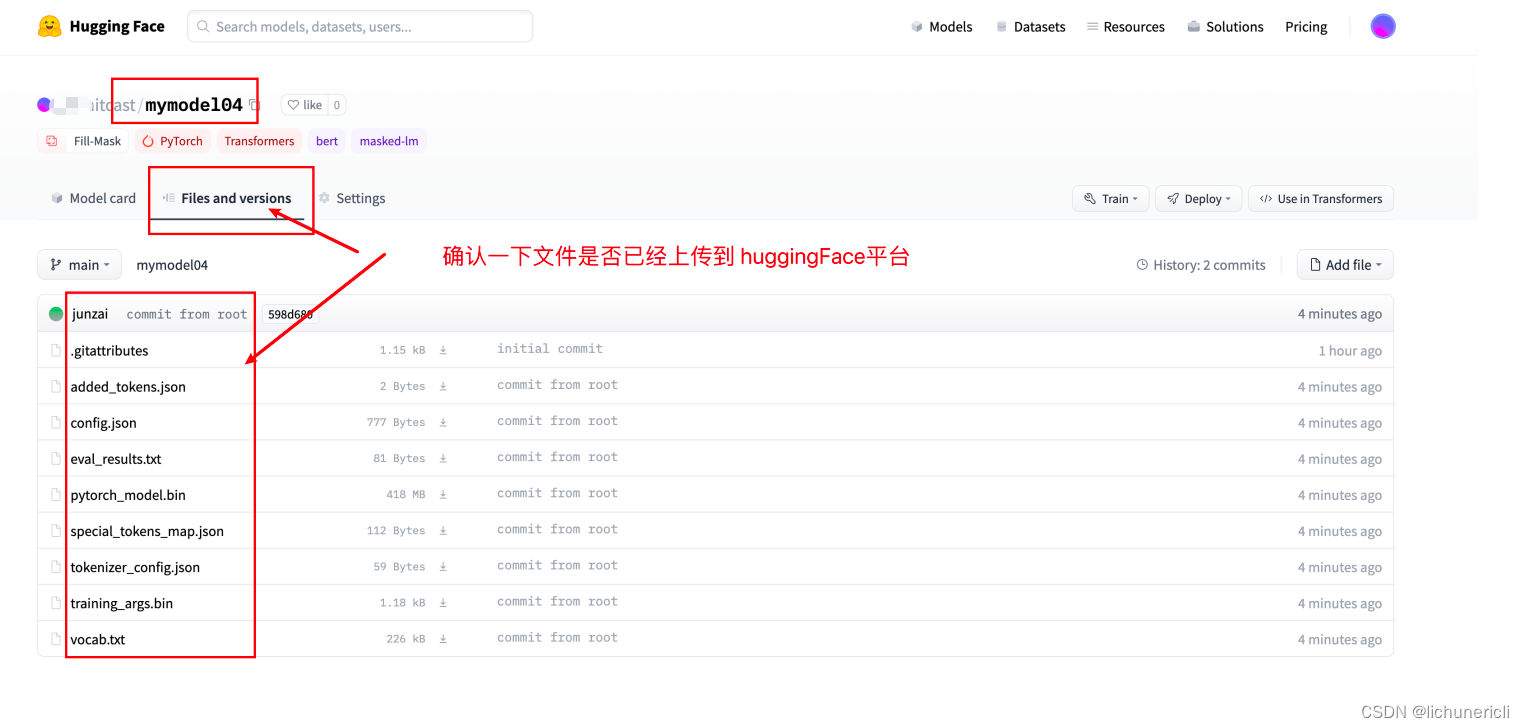Download pytorch_model.bin using the download arrow
The image size is (1524, 728).
(443, 494)
